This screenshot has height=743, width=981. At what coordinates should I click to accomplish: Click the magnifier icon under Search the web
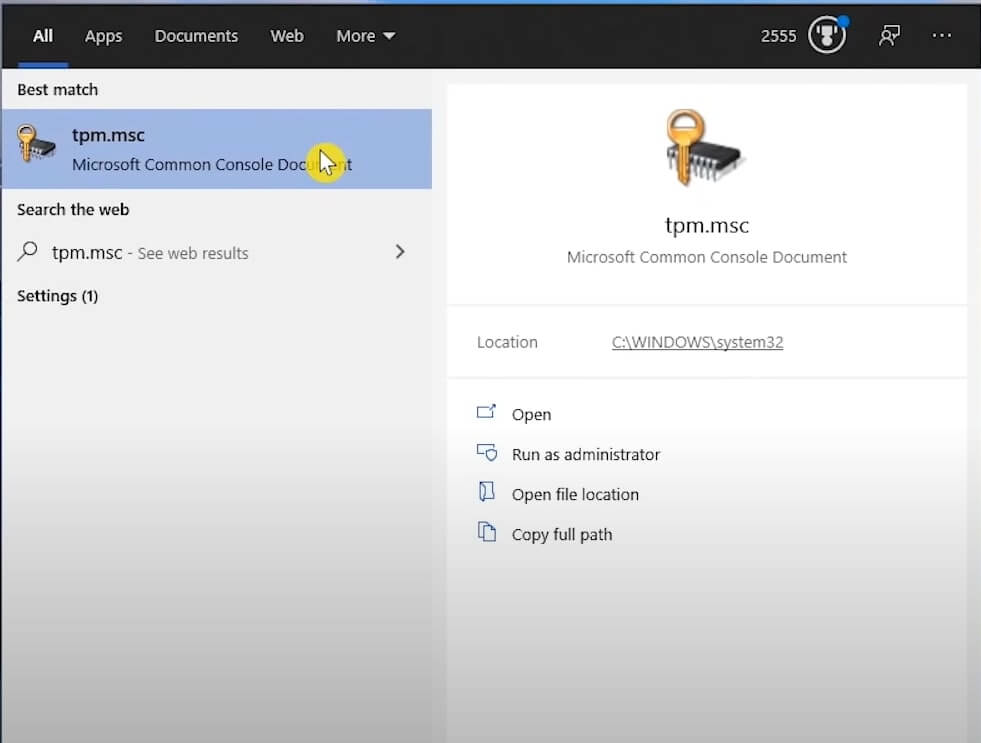click(29, 253)
